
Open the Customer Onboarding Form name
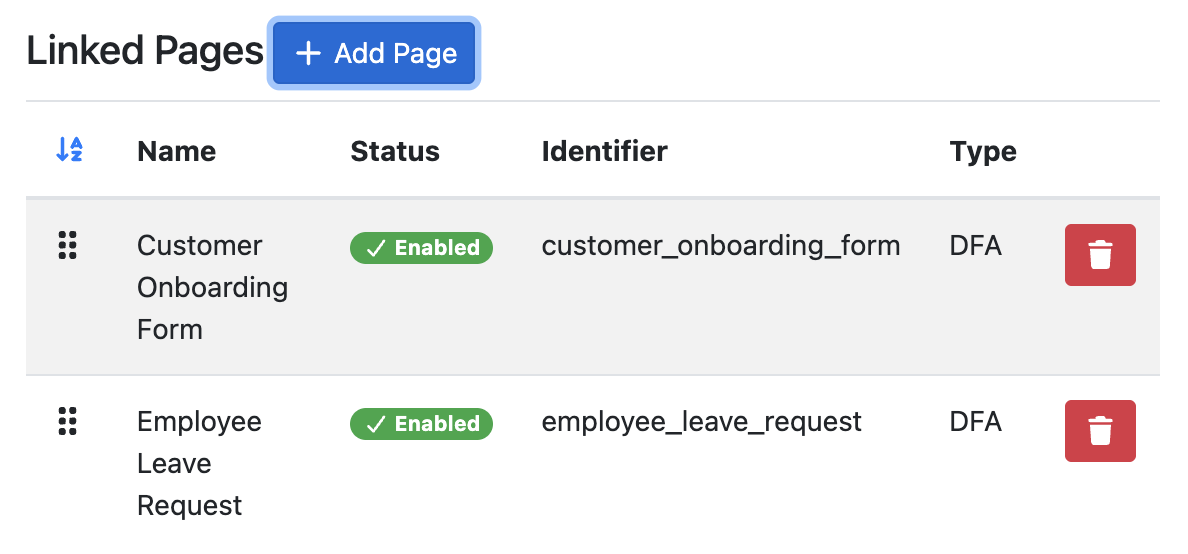coord(212,287)
